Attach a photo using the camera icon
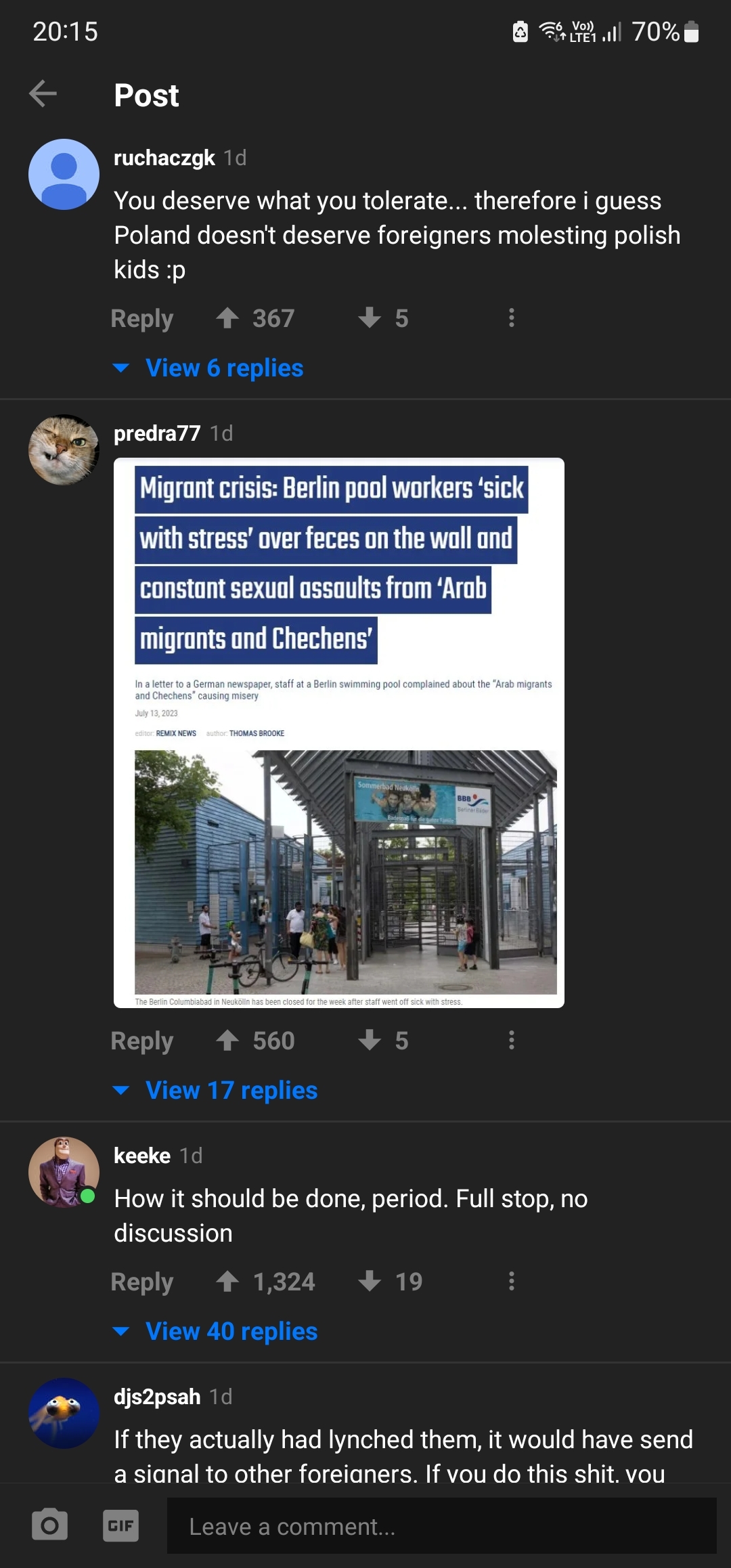Image resolution: width=731 pixels, height=1568 pixels. [x=49, y=1525]
